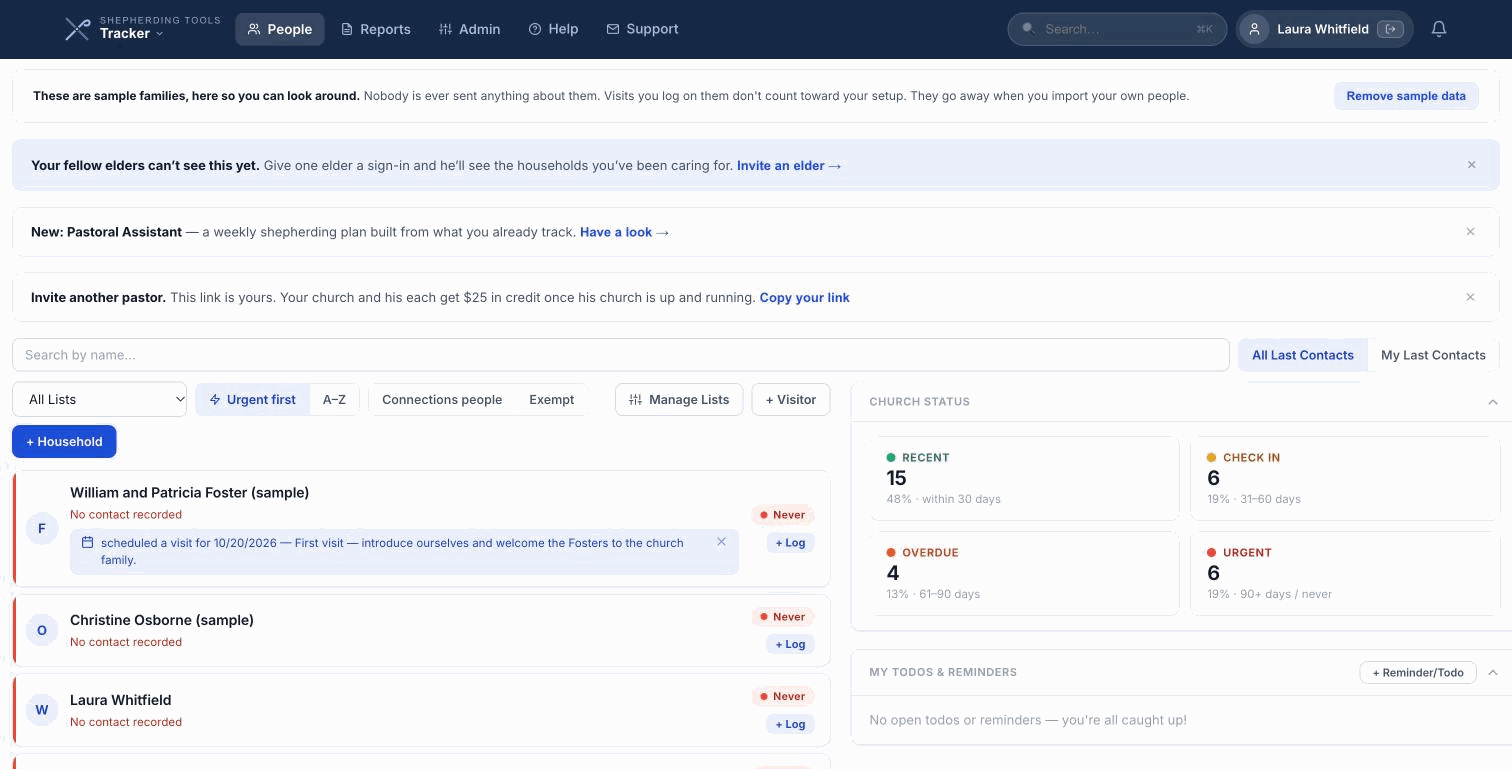Log a contact for Christine Osborne
1512x769 pixels.
790,644
